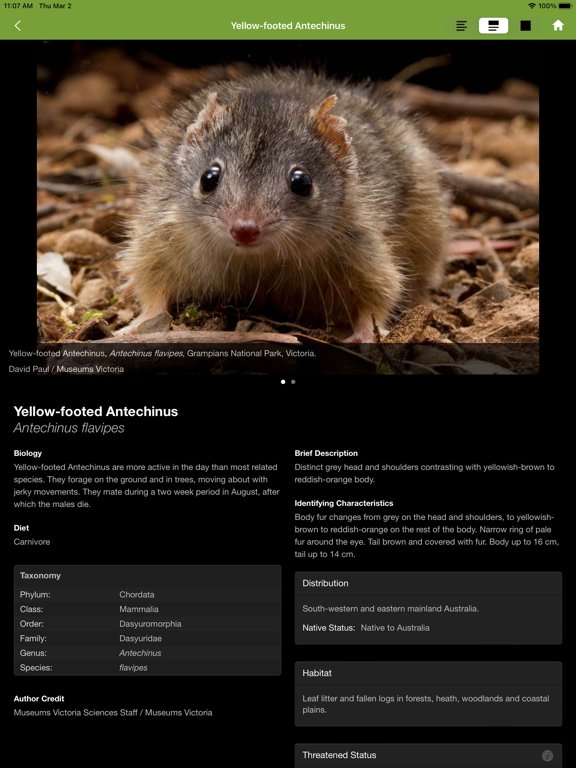Select the Family value Dasyuridae
The height and width of the screenshot is (768, 576).
click(x=140, y=638)
